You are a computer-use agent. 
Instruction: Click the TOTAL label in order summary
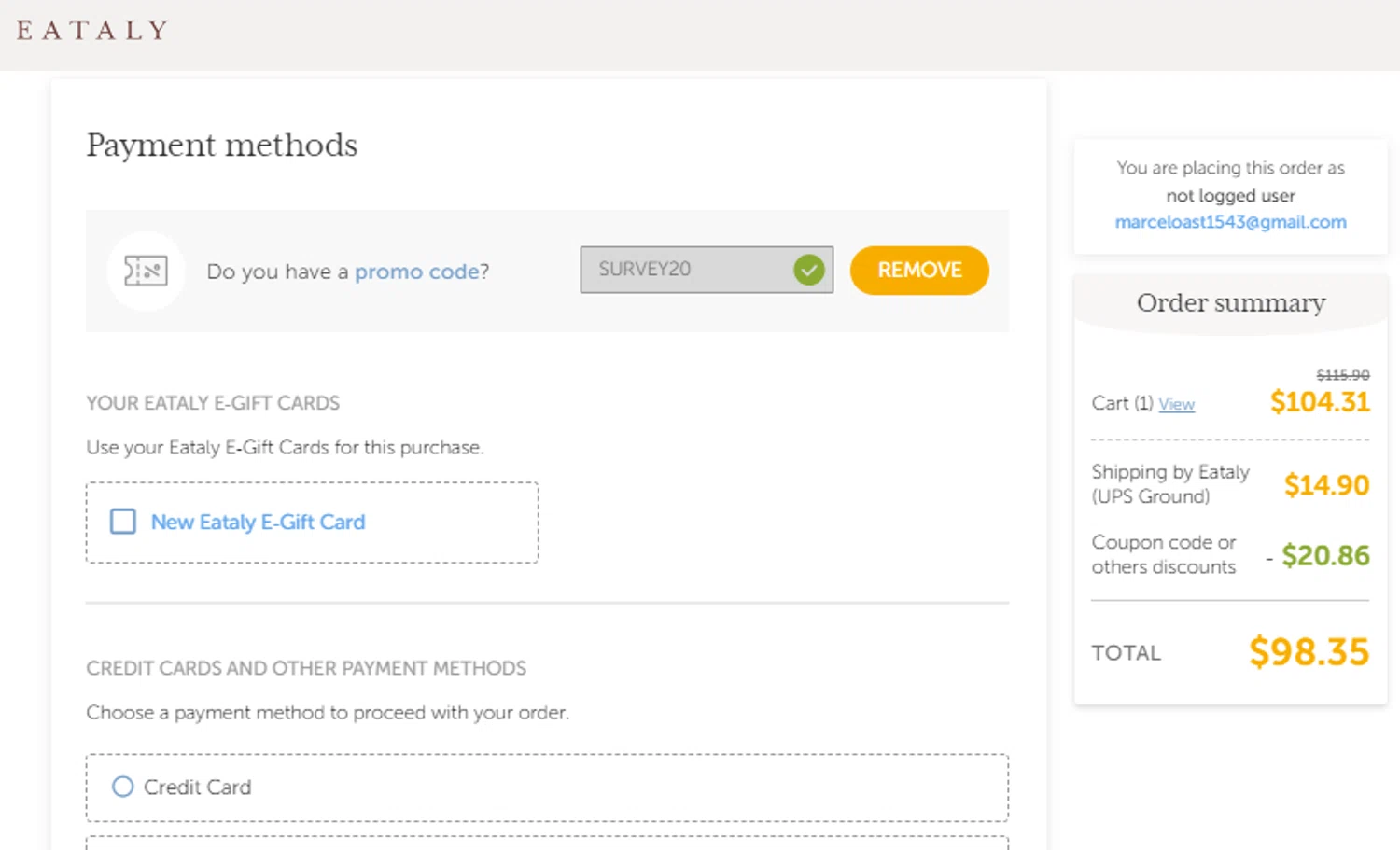(x=1127, y=653)
